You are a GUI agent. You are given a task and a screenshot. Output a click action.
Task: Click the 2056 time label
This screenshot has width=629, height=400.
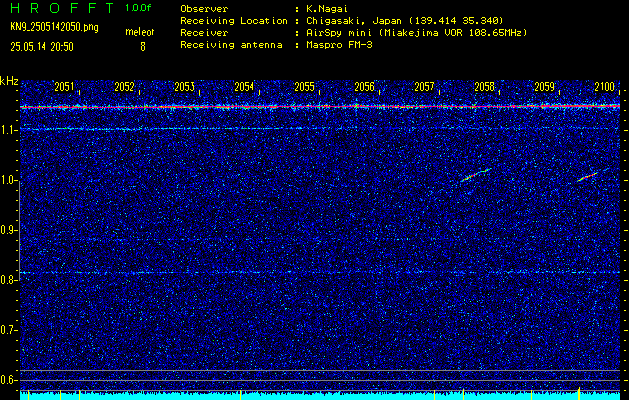tap(365, 87)
